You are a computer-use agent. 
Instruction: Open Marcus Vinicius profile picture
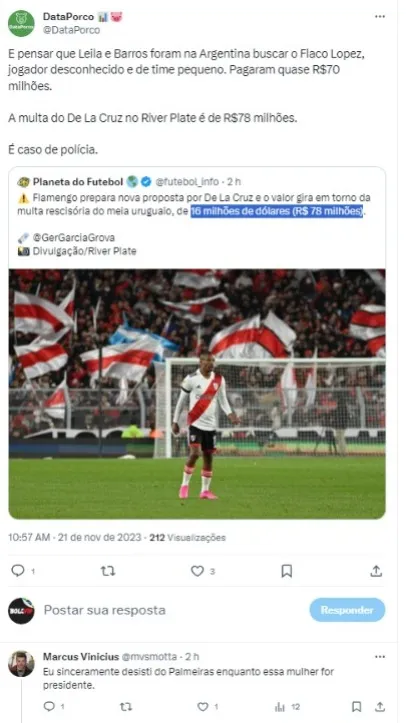click(21, 664)
